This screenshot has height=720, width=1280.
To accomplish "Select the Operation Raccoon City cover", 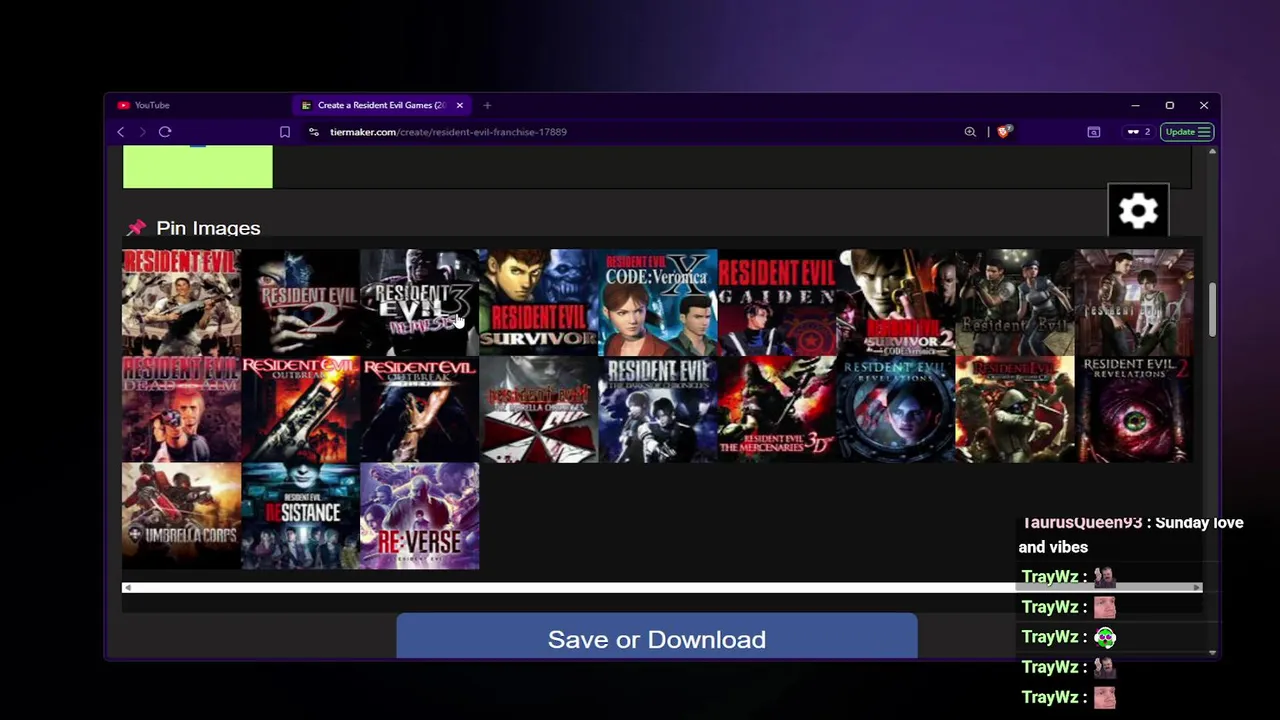I will tap(1014, 409).
